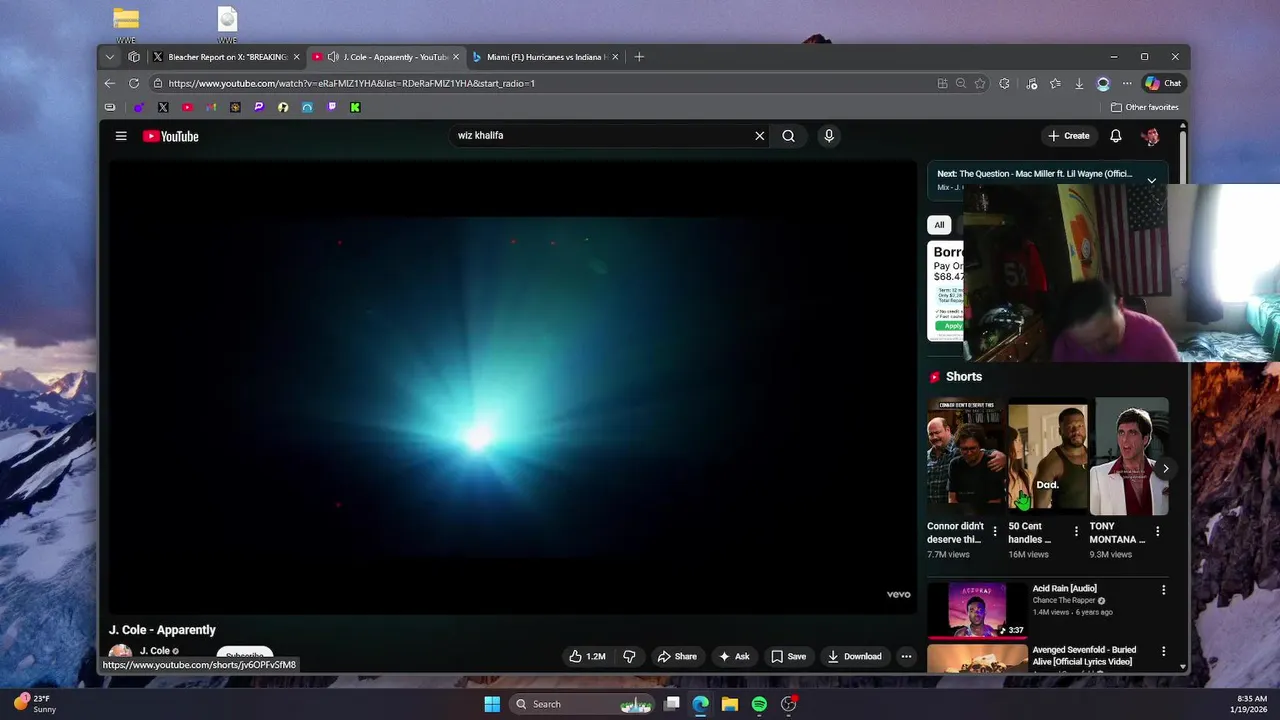Screen dimensions: 1280x720
Task: Open Edge settings and more menu
Action: tap(1127, 83)
